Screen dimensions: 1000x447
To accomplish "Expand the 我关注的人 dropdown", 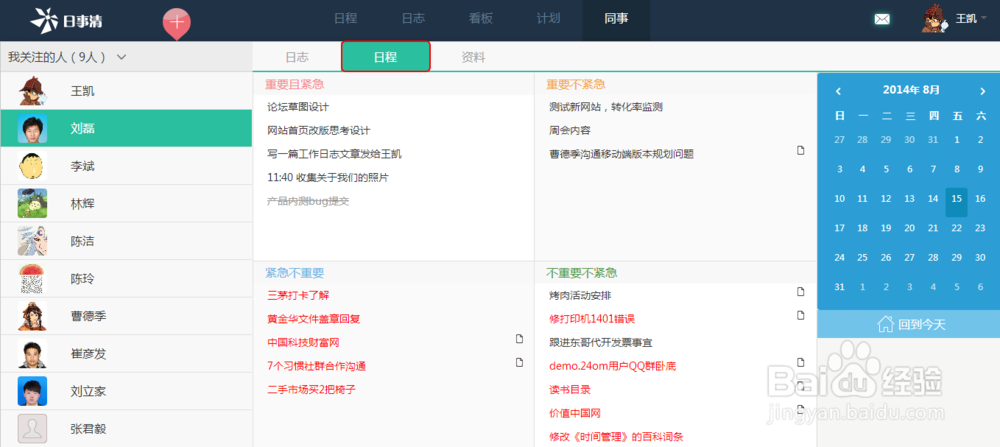I will click(121, 58).
